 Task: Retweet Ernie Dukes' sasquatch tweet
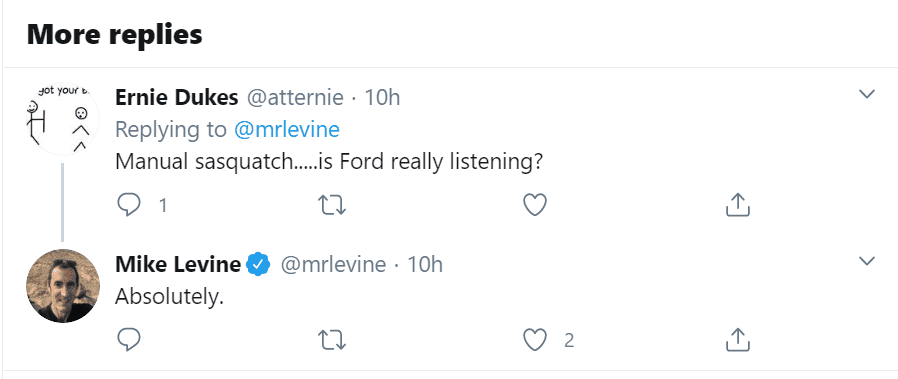pos(332,204)
